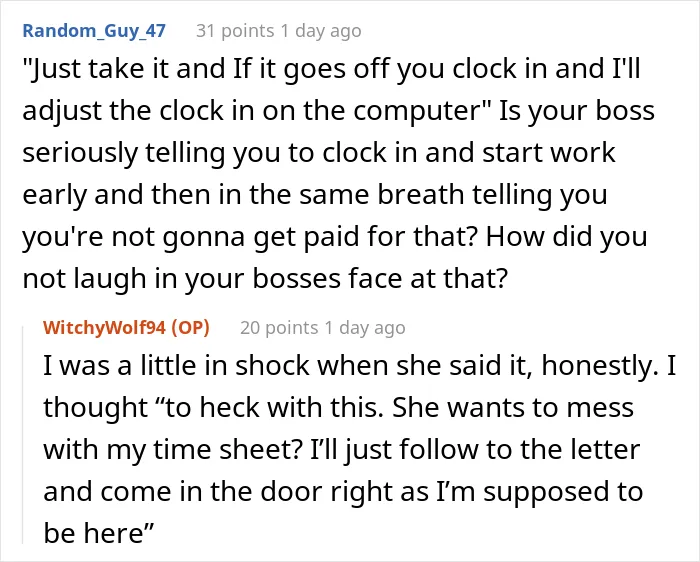Click the 20 points score
Image resolution: width=700 pixels, height=562 pixels.
pos(279,328)
